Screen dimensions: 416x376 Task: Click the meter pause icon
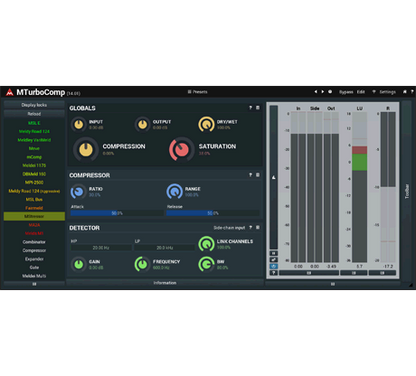273,254
